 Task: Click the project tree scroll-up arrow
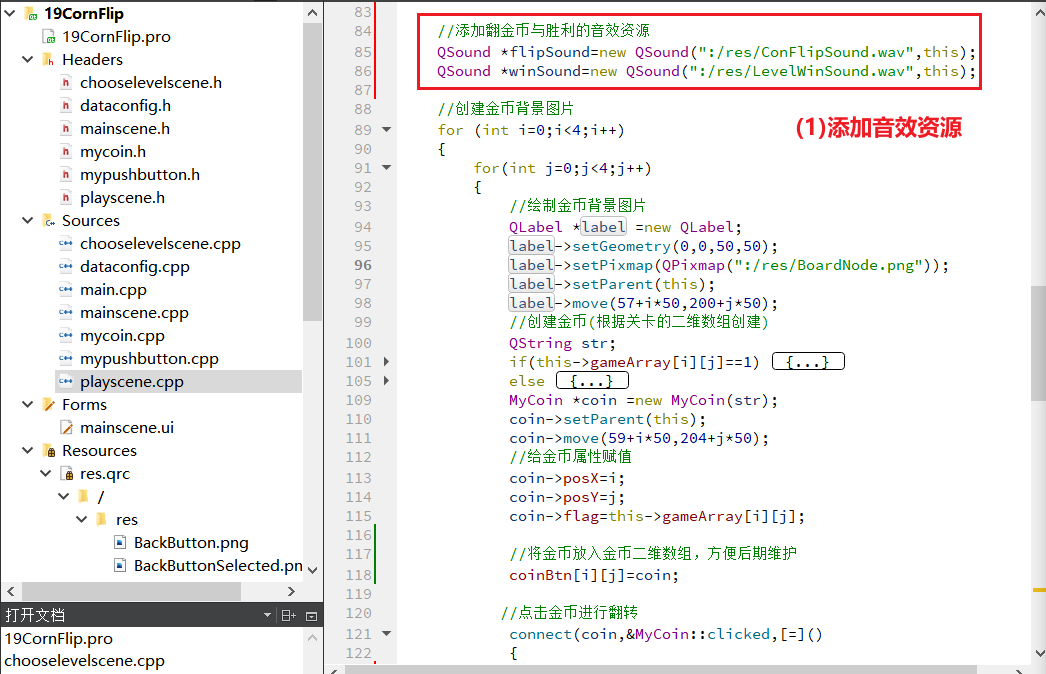(312, 12)
